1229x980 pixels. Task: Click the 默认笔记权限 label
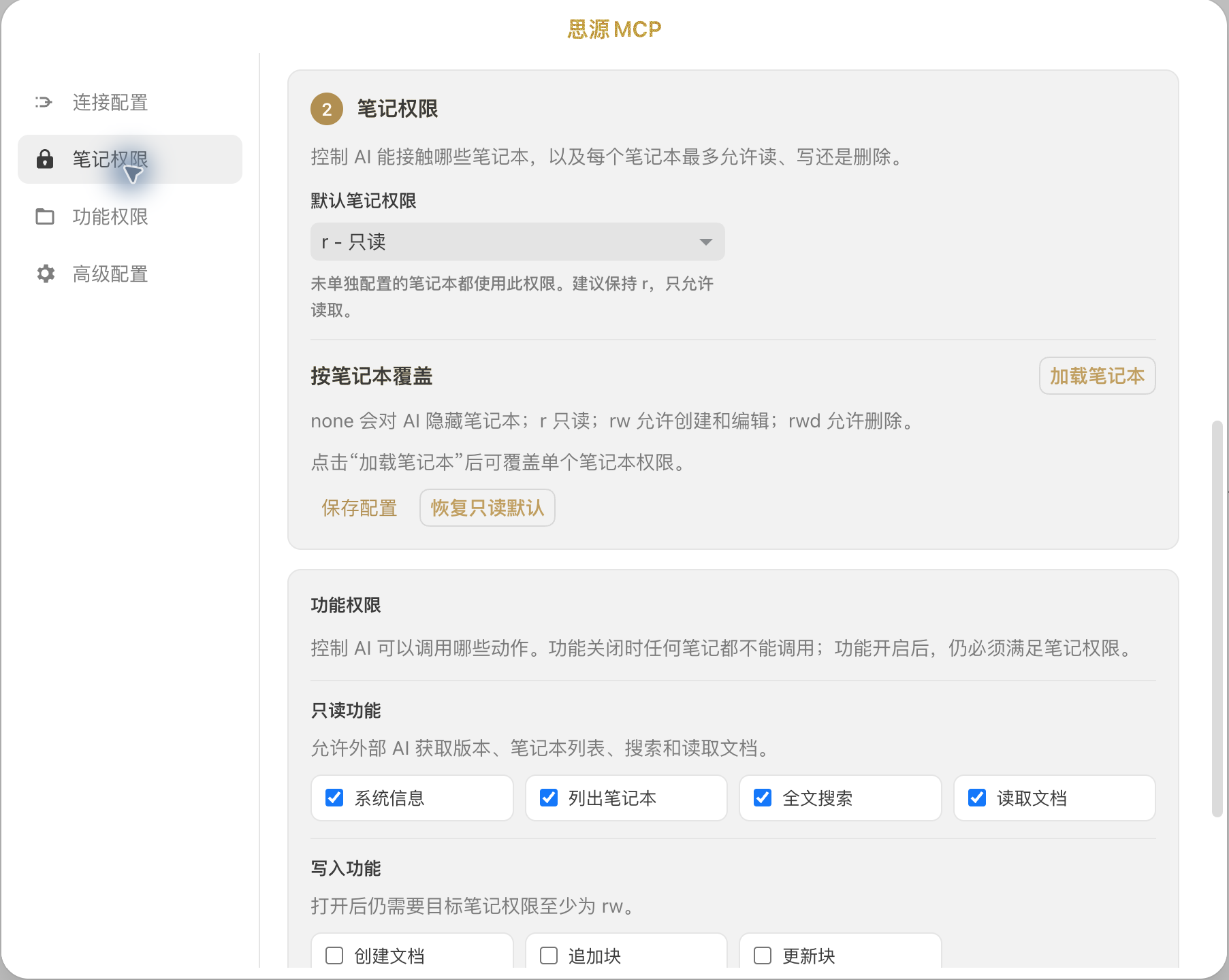364,201
